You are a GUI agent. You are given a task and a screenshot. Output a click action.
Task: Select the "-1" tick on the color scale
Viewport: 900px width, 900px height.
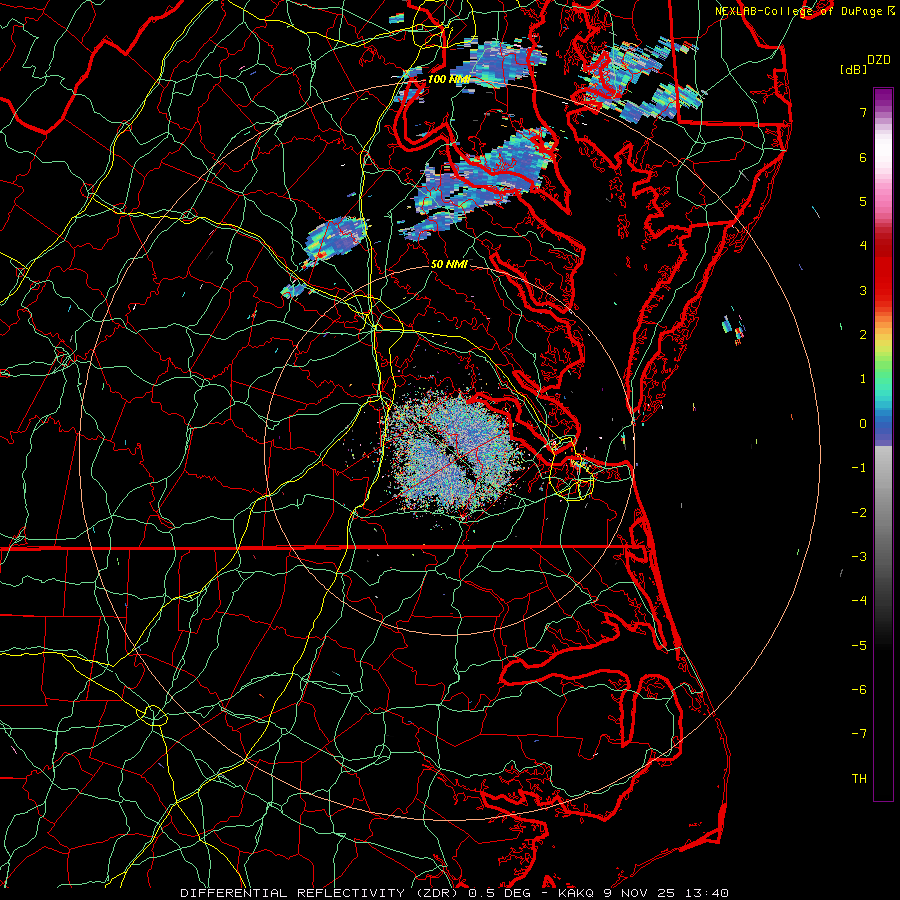[859, 468]
